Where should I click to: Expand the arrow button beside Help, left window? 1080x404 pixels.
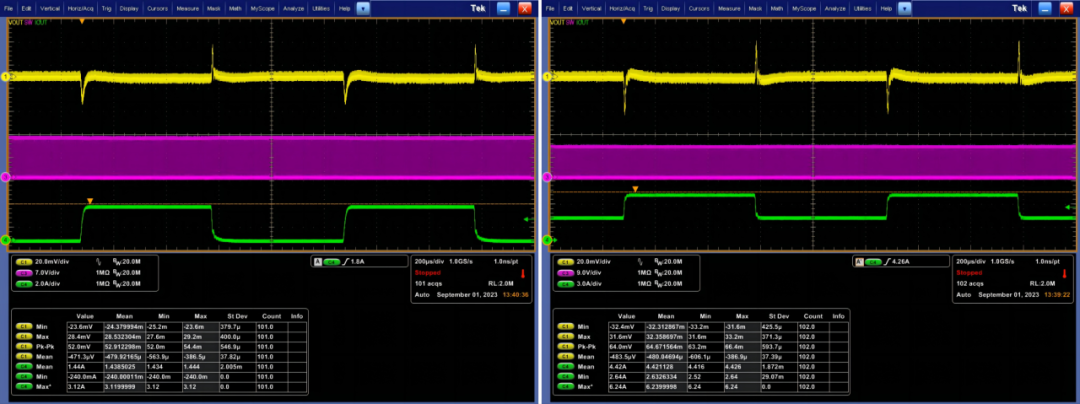click(362, 8)
